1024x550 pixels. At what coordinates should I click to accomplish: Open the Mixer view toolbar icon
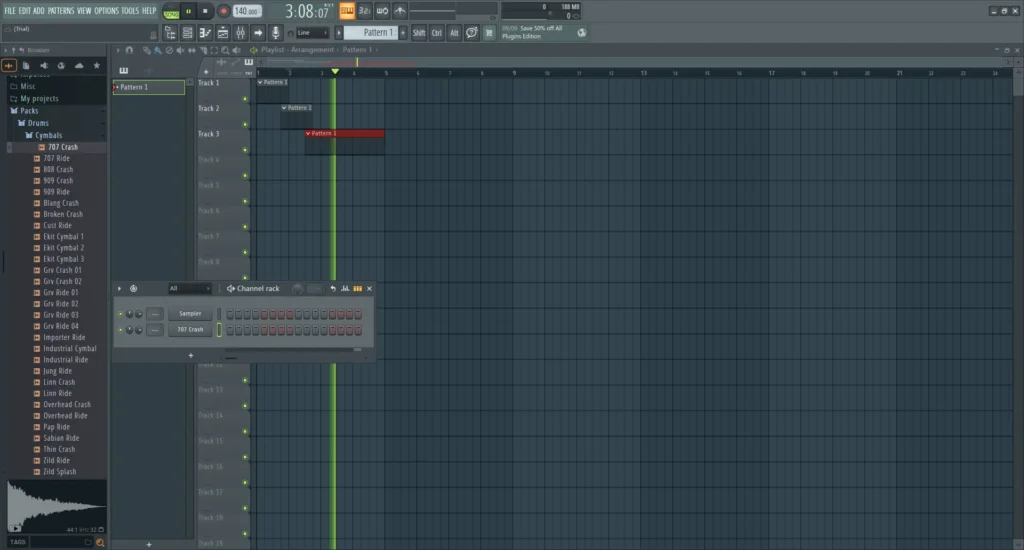pyautogui.click(x=240, y=33)
